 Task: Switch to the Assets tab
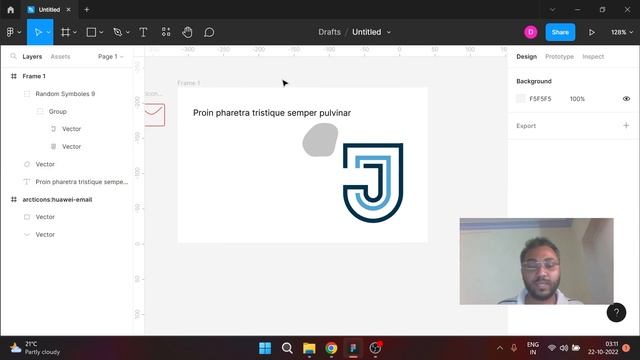[60, 56]
